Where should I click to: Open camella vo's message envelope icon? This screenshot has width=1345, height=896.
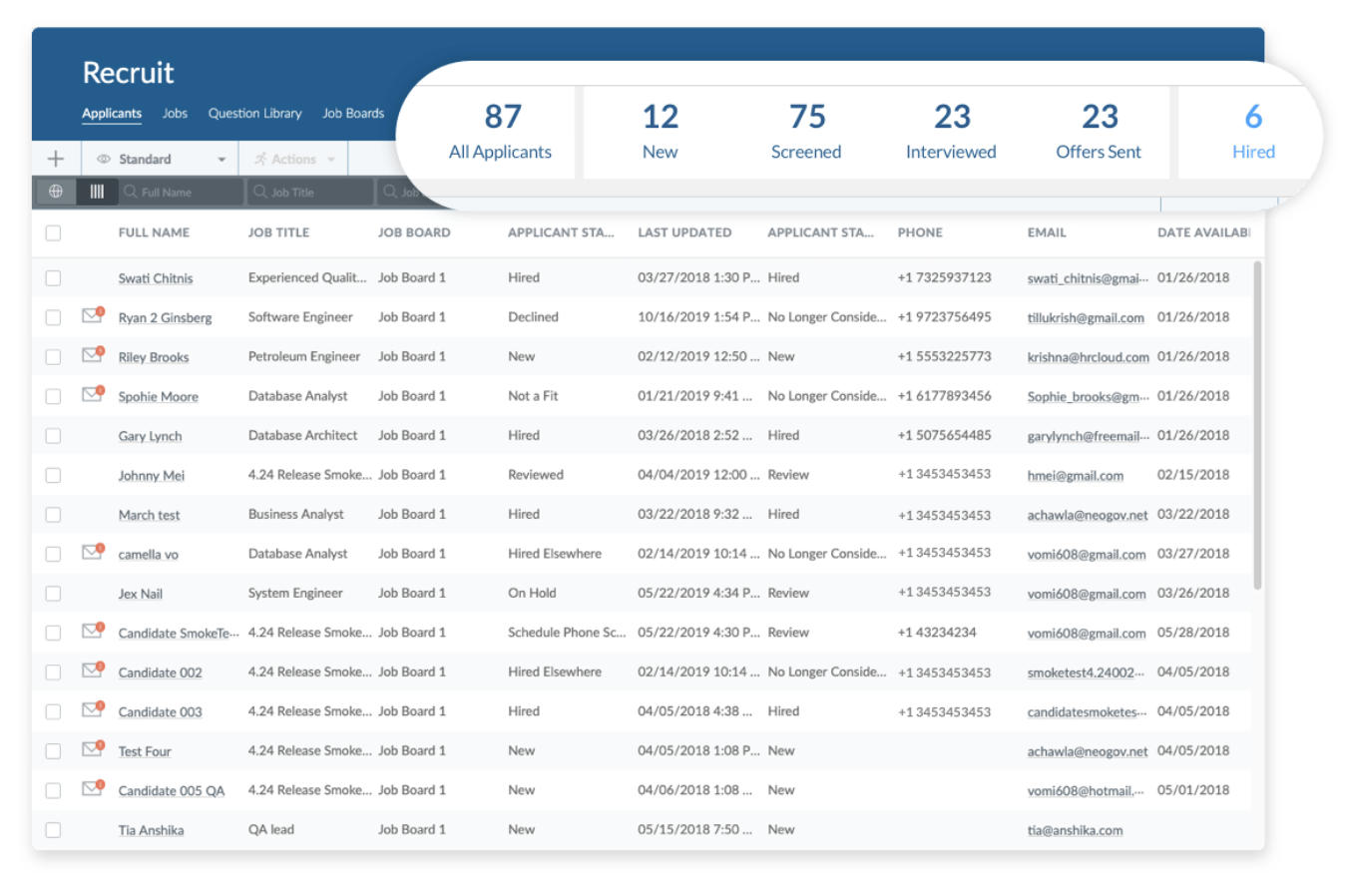pos(92,553)
